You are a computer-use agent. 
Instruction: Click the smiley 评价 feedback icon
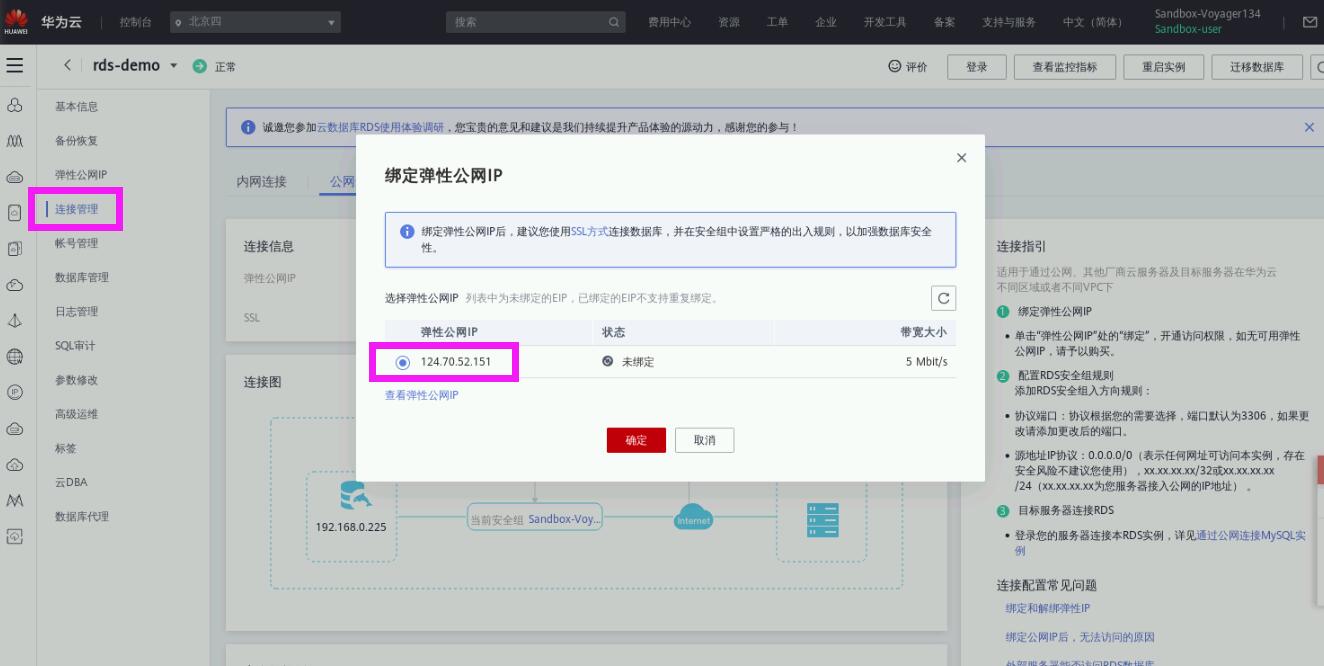tap(894, 67)
